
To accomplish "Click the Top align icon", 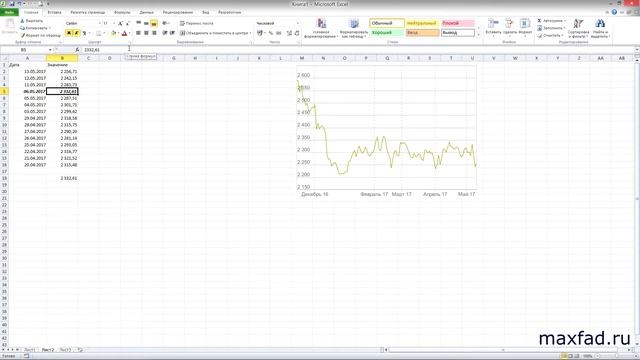I will click(x=138, y=24).
